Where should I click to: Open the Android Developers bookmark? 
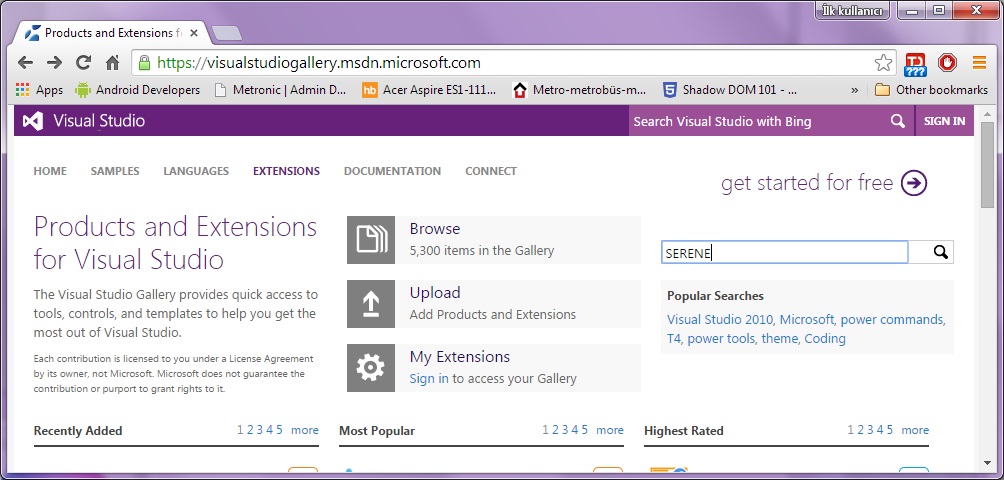pyautogui.click(x=137, y=90)
